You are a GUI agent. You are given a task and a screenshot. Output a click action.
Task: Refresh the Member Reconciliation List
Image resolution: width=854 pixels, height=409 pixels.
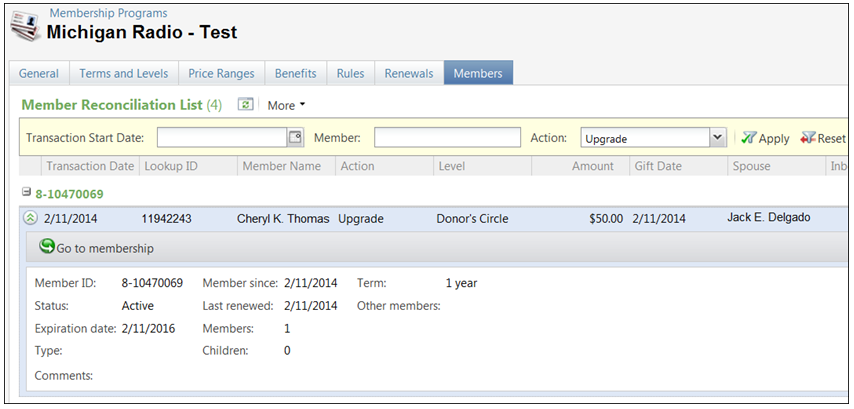coord(246,105)
